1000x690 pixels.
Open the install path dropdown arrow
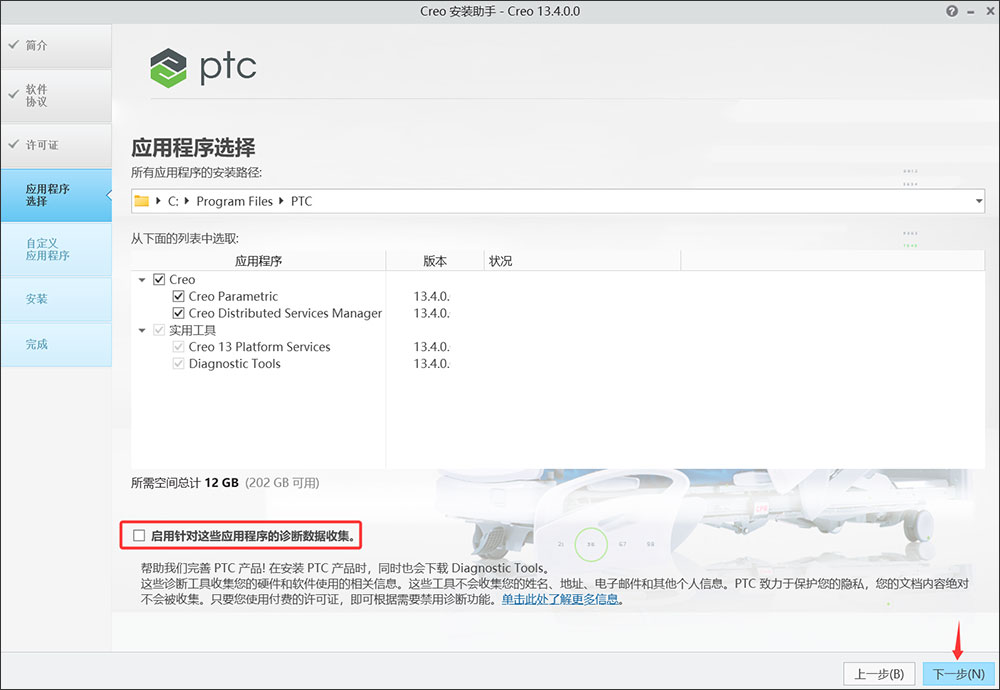point(979,202)
